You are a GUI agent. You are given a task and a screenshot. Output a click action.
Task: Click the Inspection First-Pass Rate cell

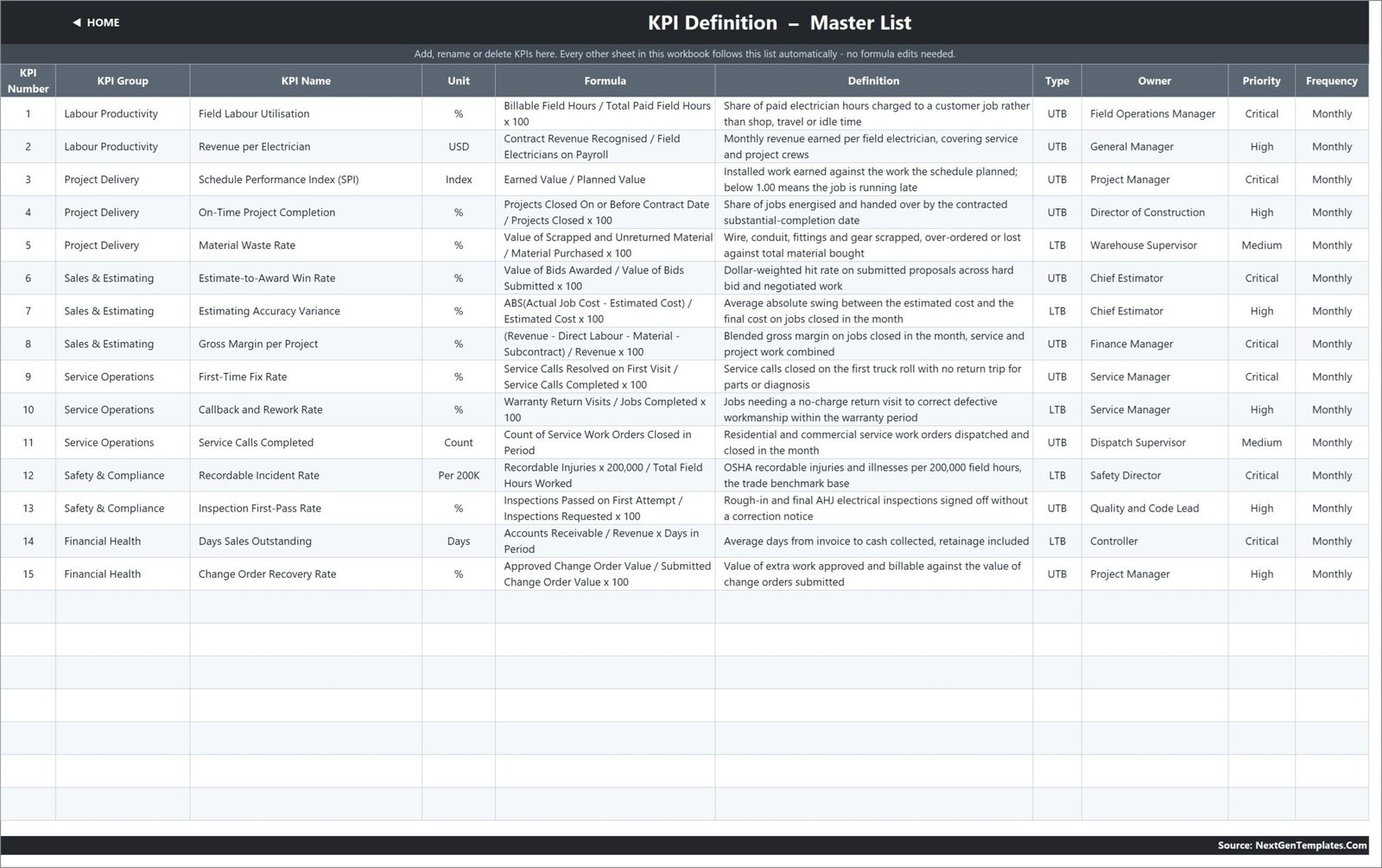tap(306, 508)
